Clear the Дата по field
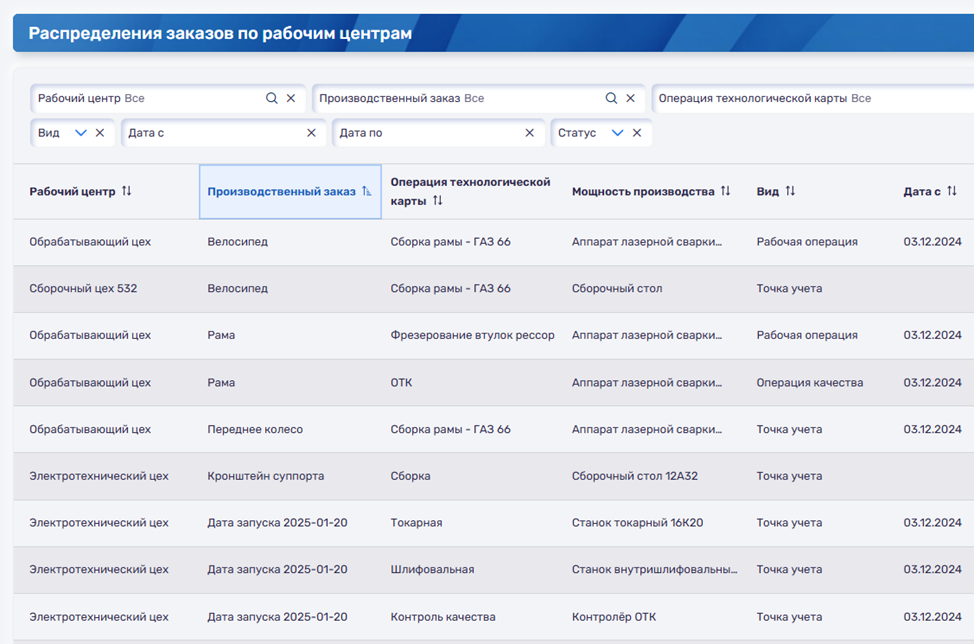 pyautogui.click(x=529, y=133)
